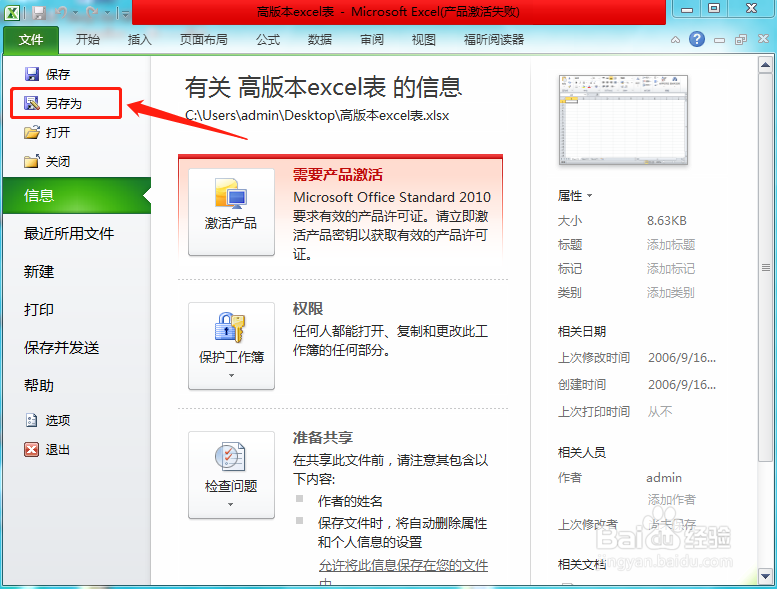
Task: Click 添加标记 field
Action: pyautogui.click(x=670, y=268)
